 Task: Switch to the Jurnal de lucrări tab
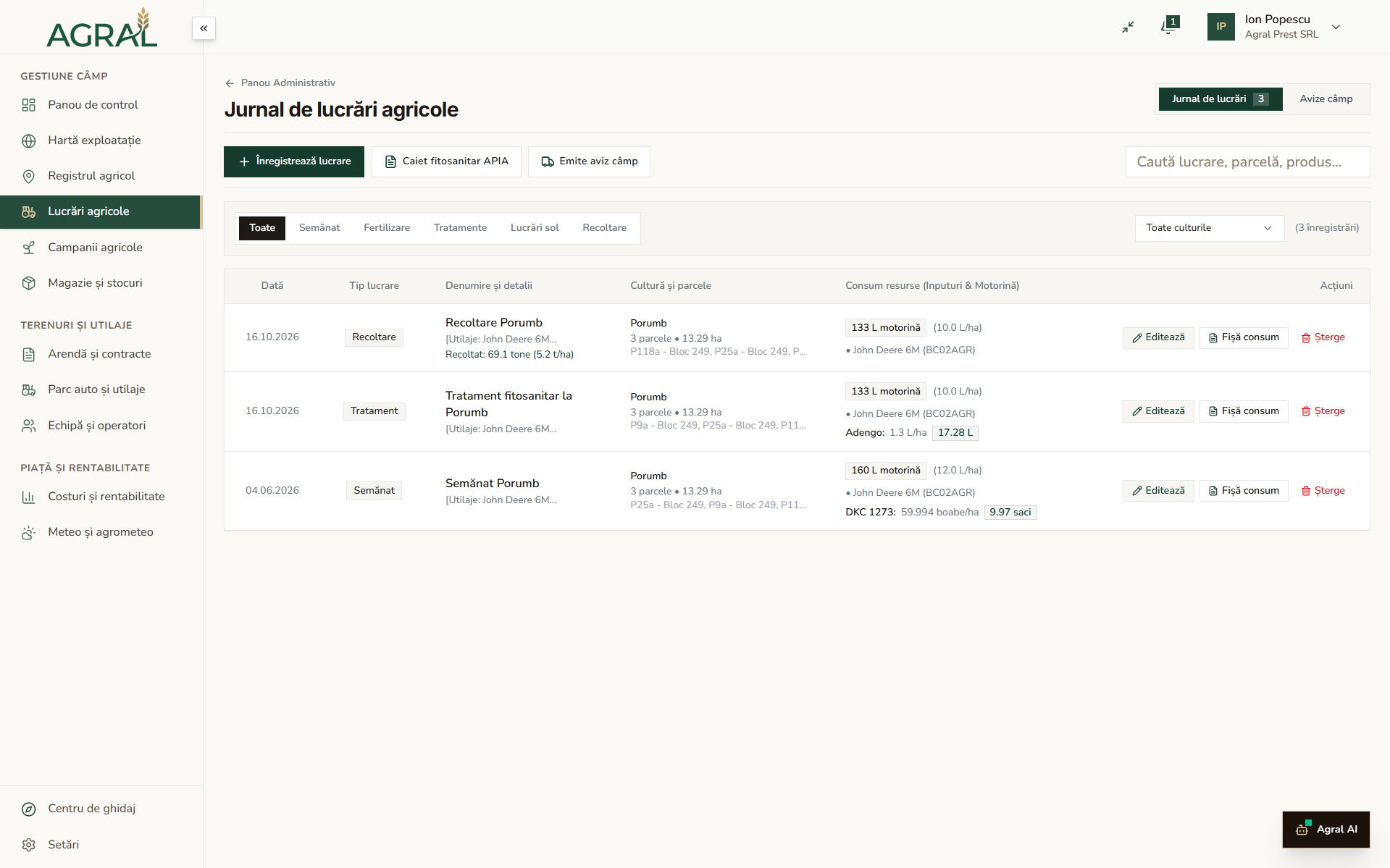point(1220,99)
